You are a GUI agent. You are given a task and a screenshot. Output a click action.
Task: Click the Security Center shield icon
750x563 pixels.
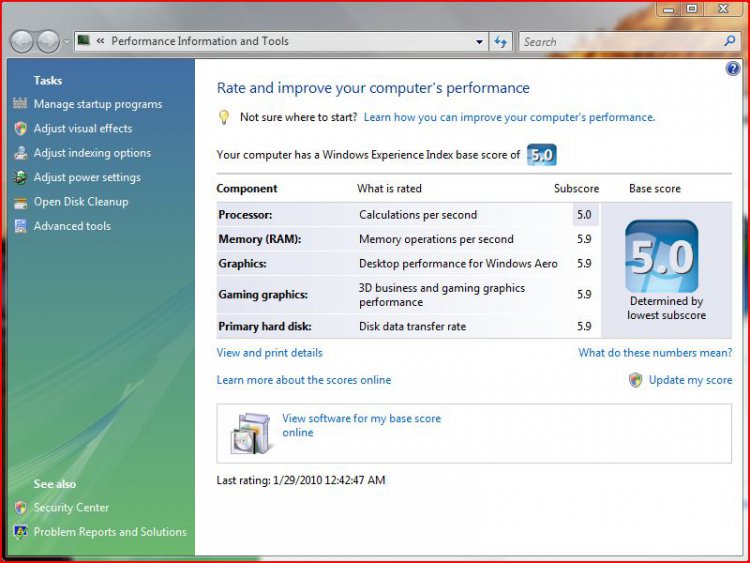point(20,508)
